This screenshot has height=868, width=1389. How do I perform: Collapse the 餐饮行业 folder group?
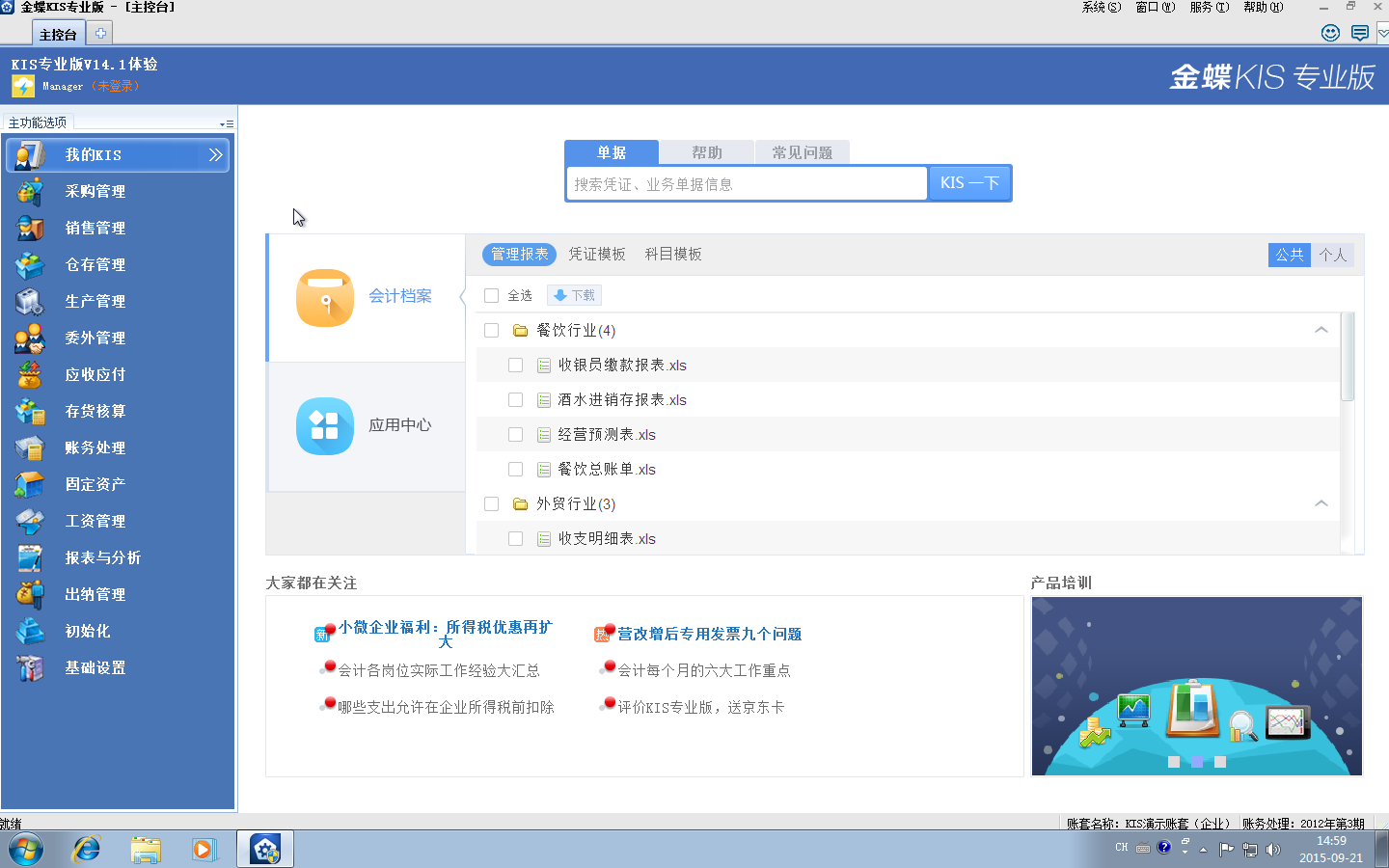coord(1321,331)
